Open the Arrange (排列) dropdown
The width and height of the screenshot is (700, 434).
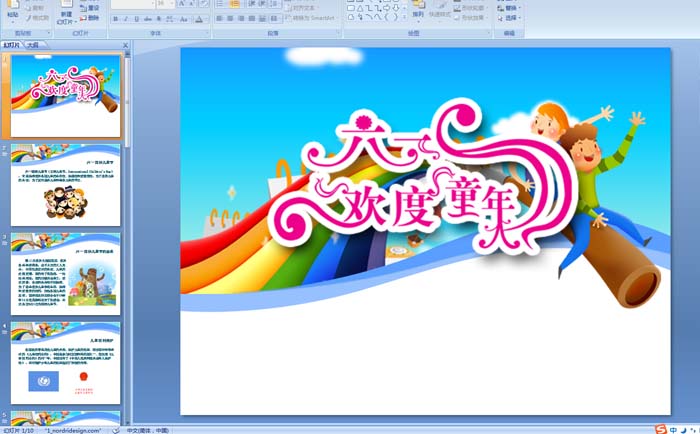pos(418,13)
